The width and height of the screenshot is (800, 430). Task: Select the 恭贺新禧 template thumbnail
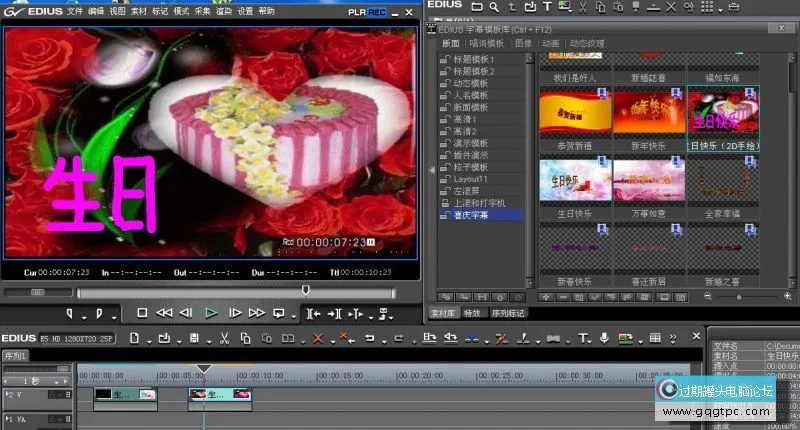575,113
